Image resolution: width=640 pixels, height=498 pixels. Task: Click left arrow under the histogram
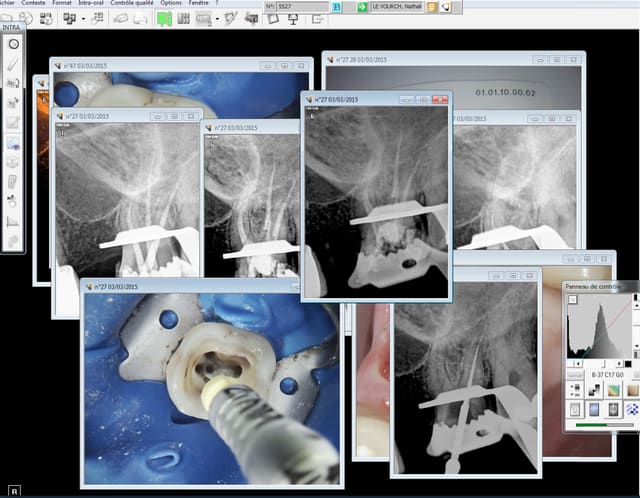click(x=579, y=363)
